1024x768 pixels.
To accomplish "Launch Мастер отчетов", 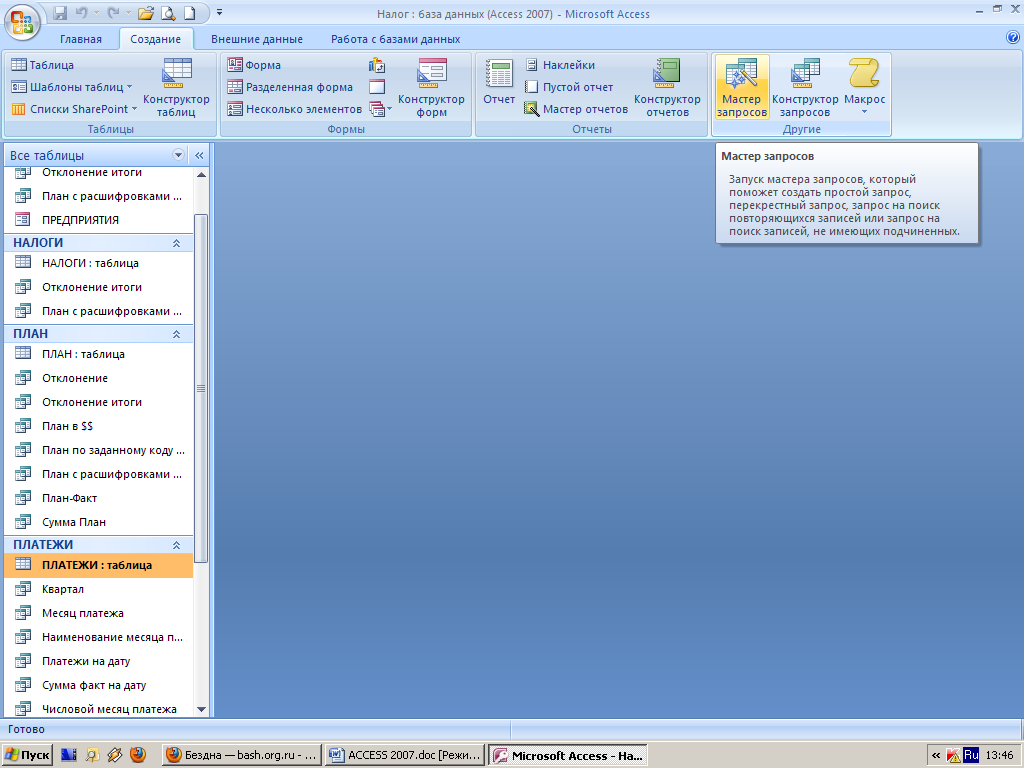I will [577, 109].
